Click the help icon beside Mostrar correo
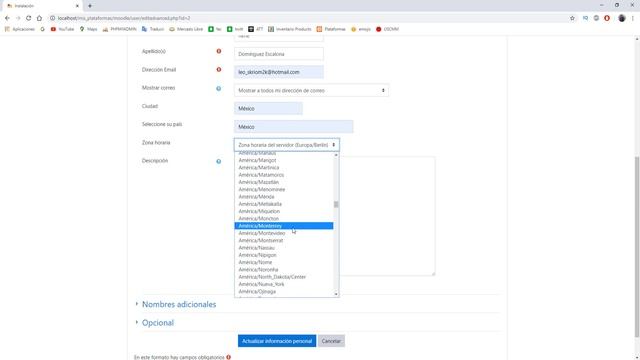640x360 pixels. pos(219,88)
